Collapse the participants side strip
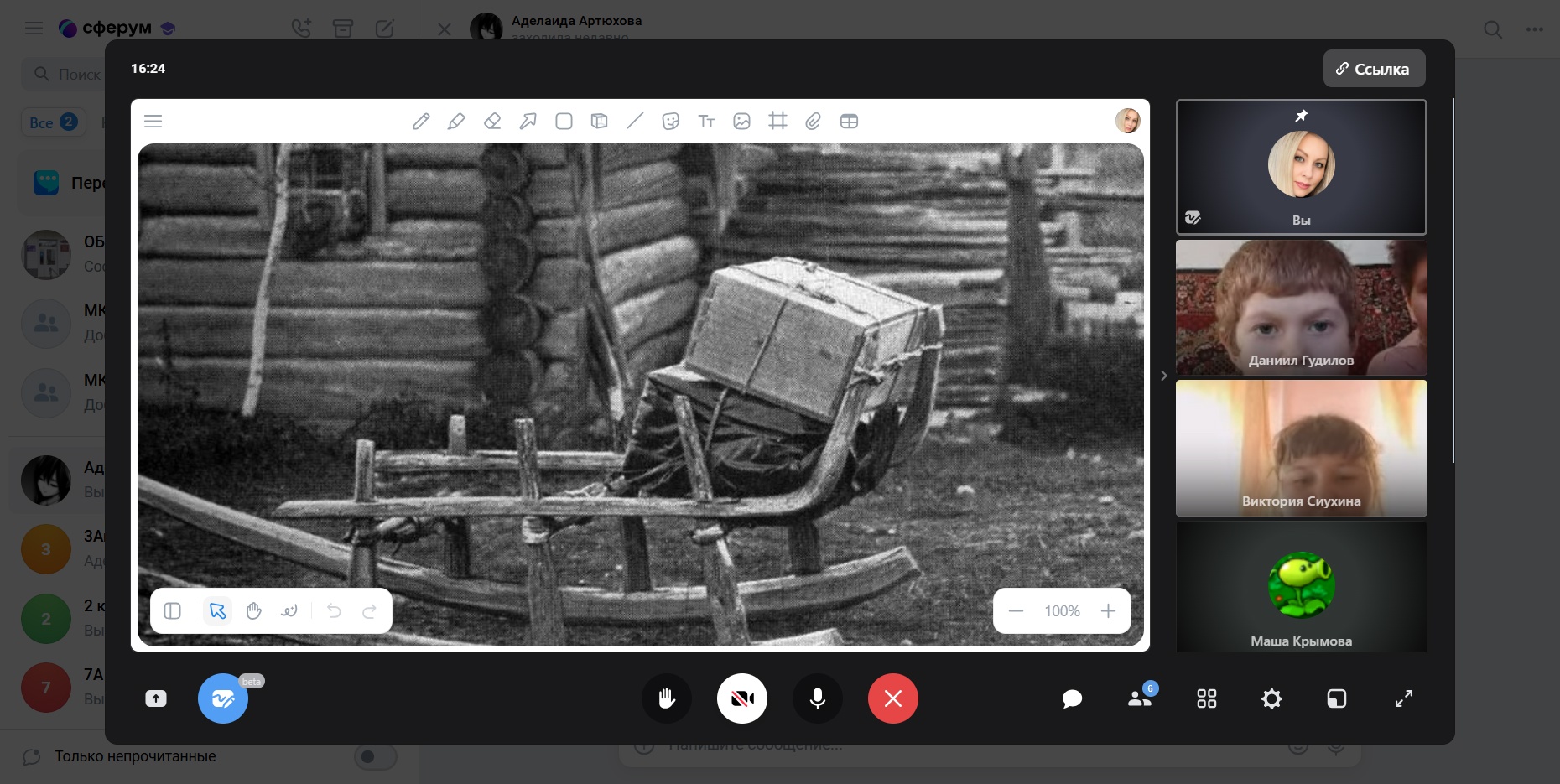1560x784 pixels. [1163, 376]
